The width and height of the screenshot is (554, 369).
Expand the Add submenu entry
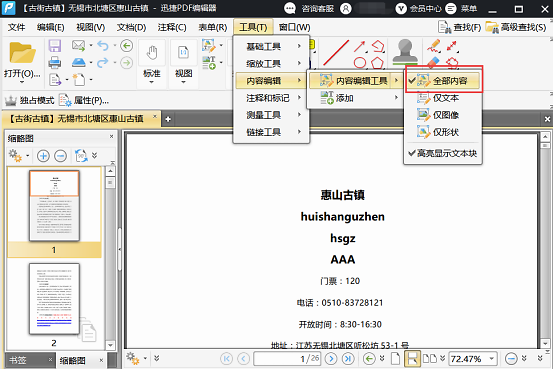355,98
